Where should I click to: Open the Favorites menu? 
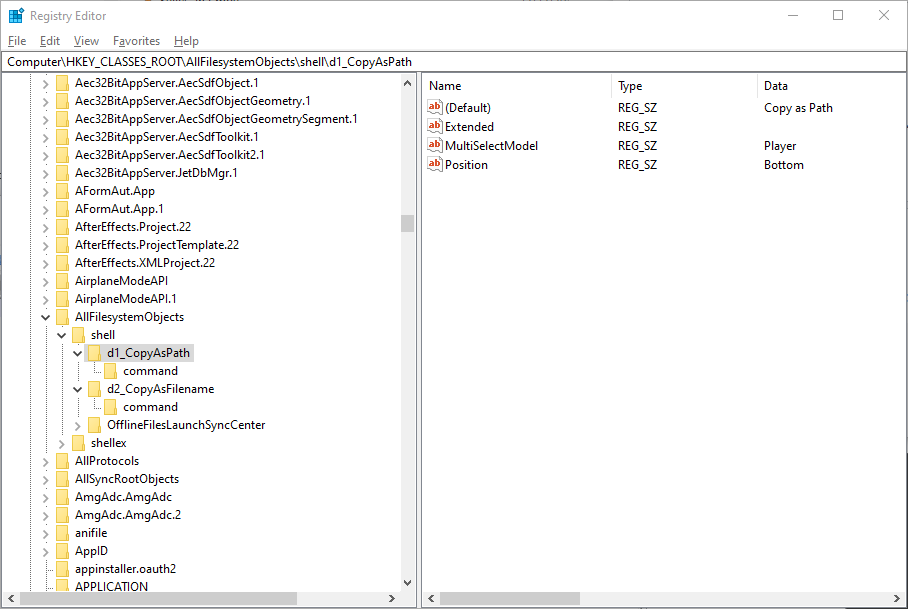[137, 41]
